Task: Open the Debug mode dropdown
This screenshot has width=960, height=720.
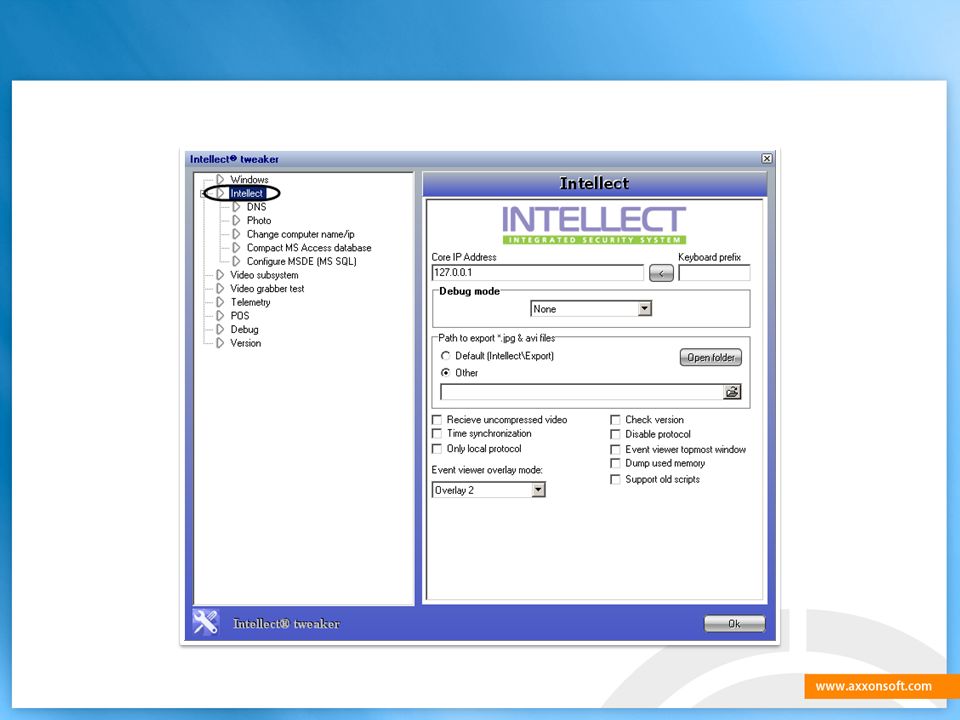Action: 645,309
